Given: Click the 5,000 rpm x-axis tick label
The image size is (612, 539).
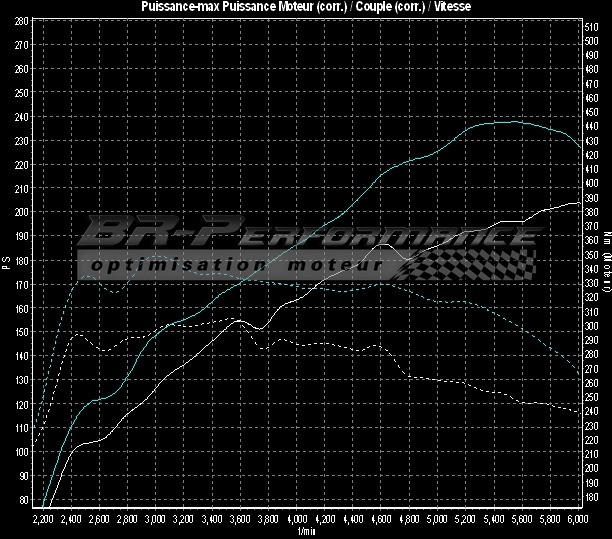Looking at the screenshot, I should point(438,521).
